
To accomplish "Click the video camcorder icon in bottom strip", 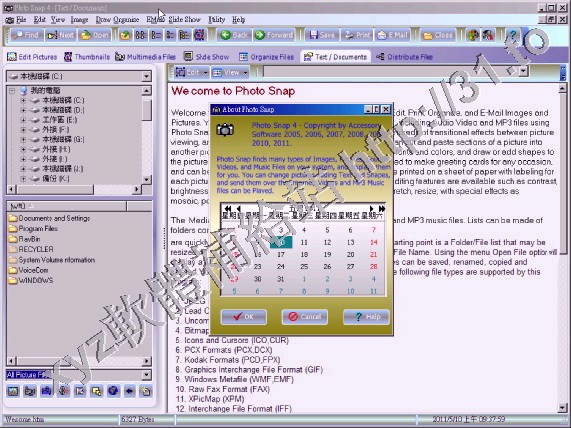I will (30, 391).
